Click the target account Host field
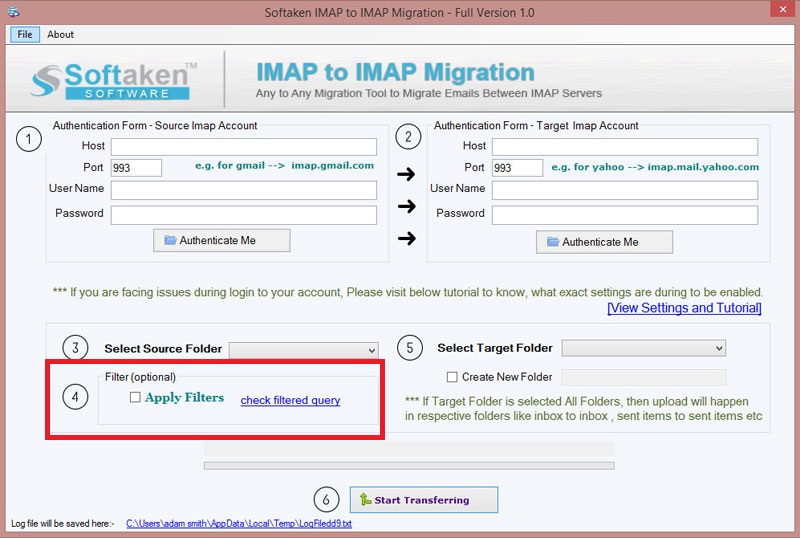The width and height of the screenshot is (800, 538). tap(625, 146)
